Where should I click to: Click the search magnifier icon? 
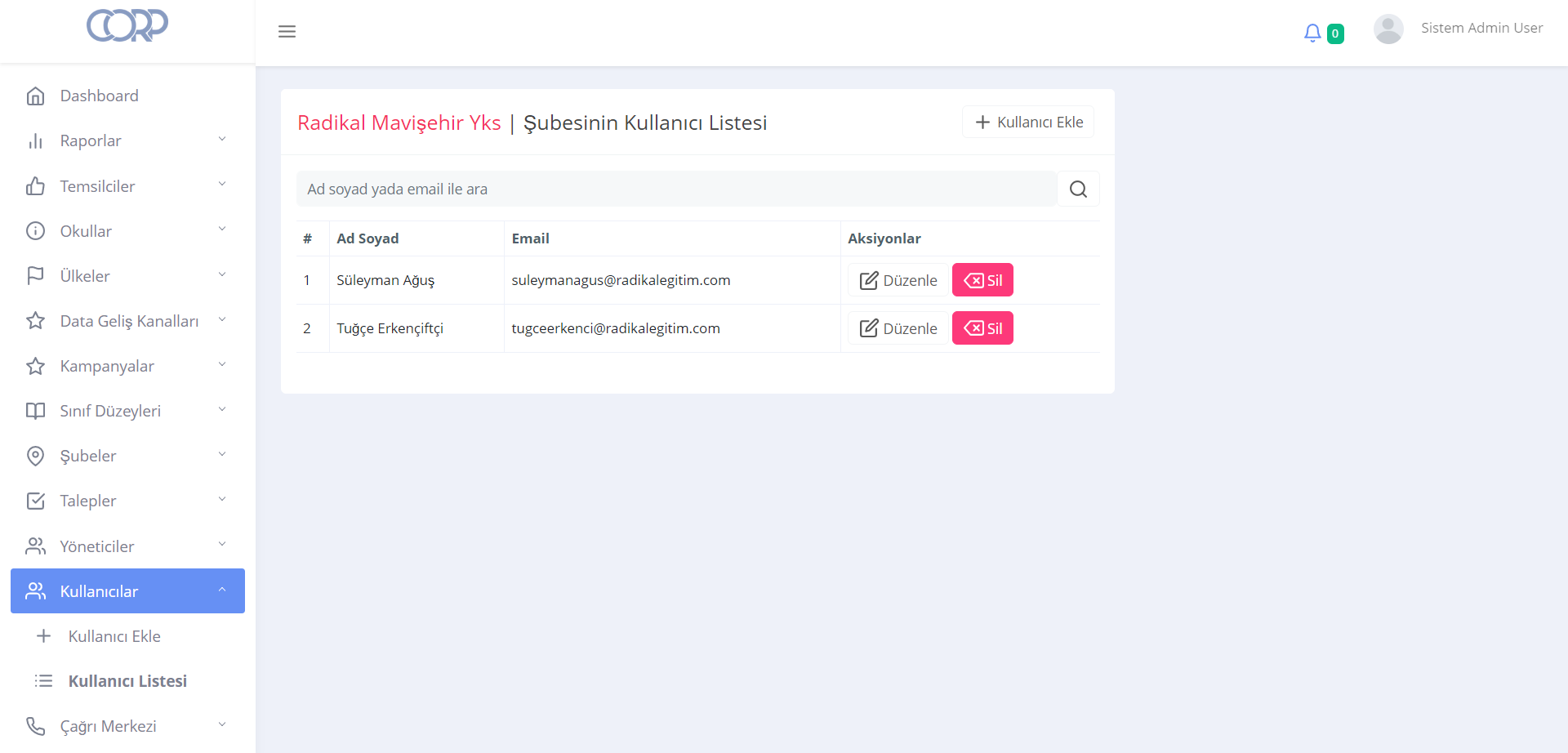click(x=1078, y=189)
